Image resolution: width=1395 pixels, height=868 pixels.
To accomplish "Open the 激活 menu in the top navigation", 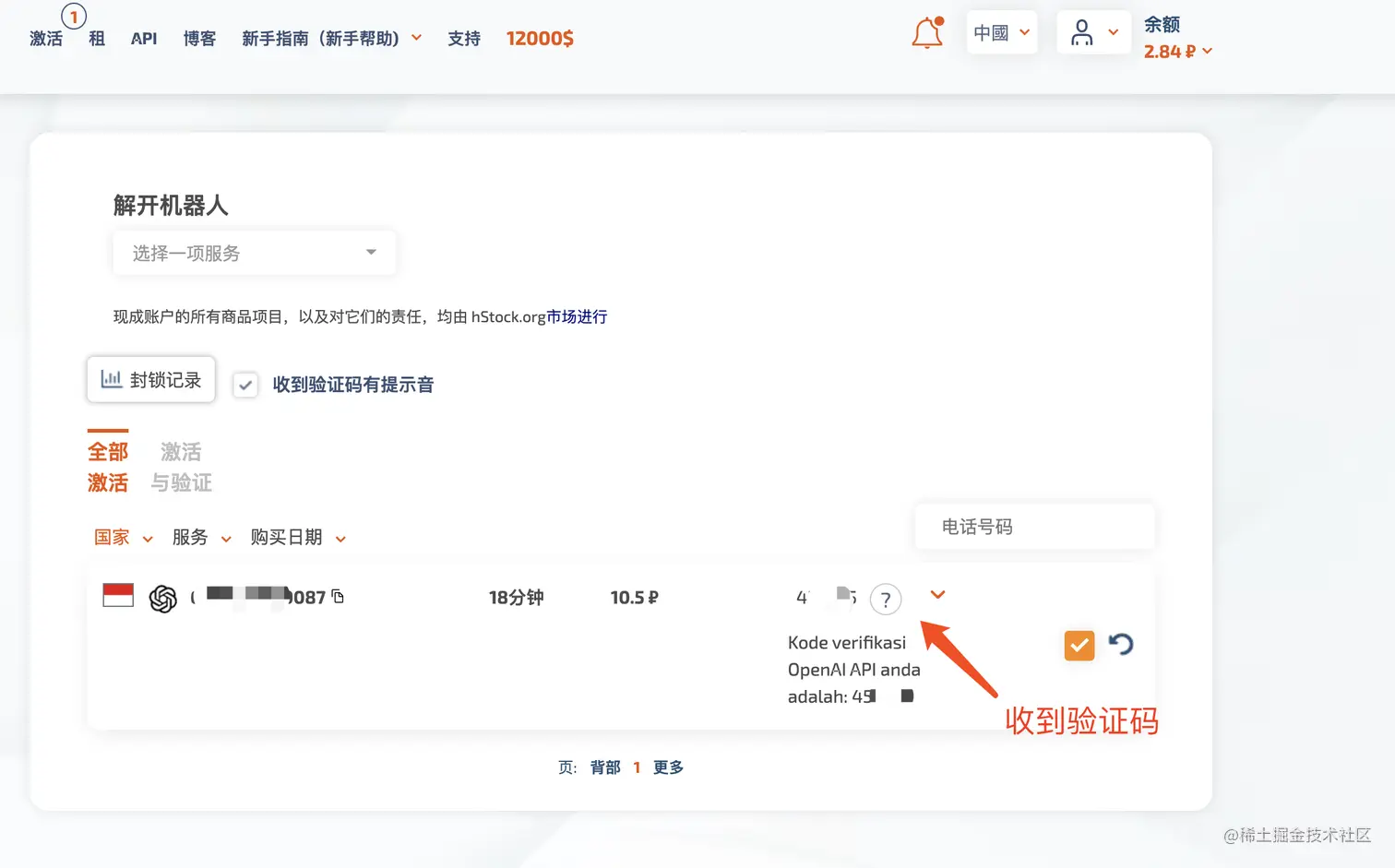I will pyautogui.click(x=46, y=38).
